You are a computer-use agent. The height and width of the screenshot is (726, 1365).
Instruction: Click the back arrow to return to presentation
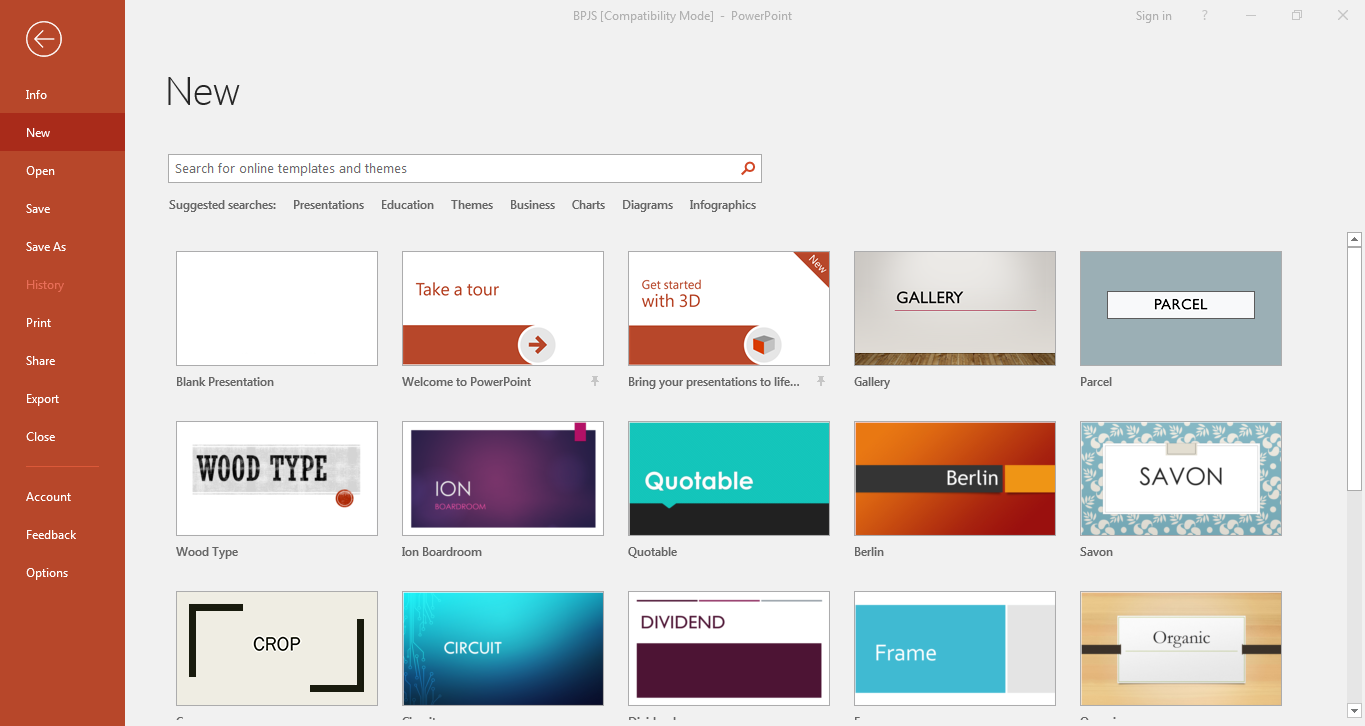click(44, 39)
